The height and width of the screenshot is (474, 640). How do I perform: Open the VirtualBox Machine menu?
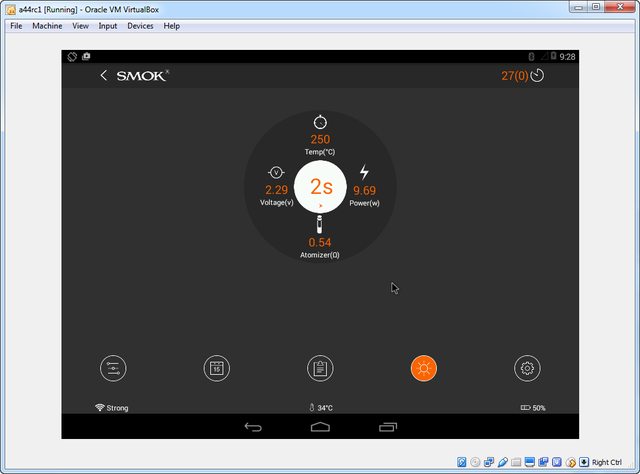pos(47,26)
